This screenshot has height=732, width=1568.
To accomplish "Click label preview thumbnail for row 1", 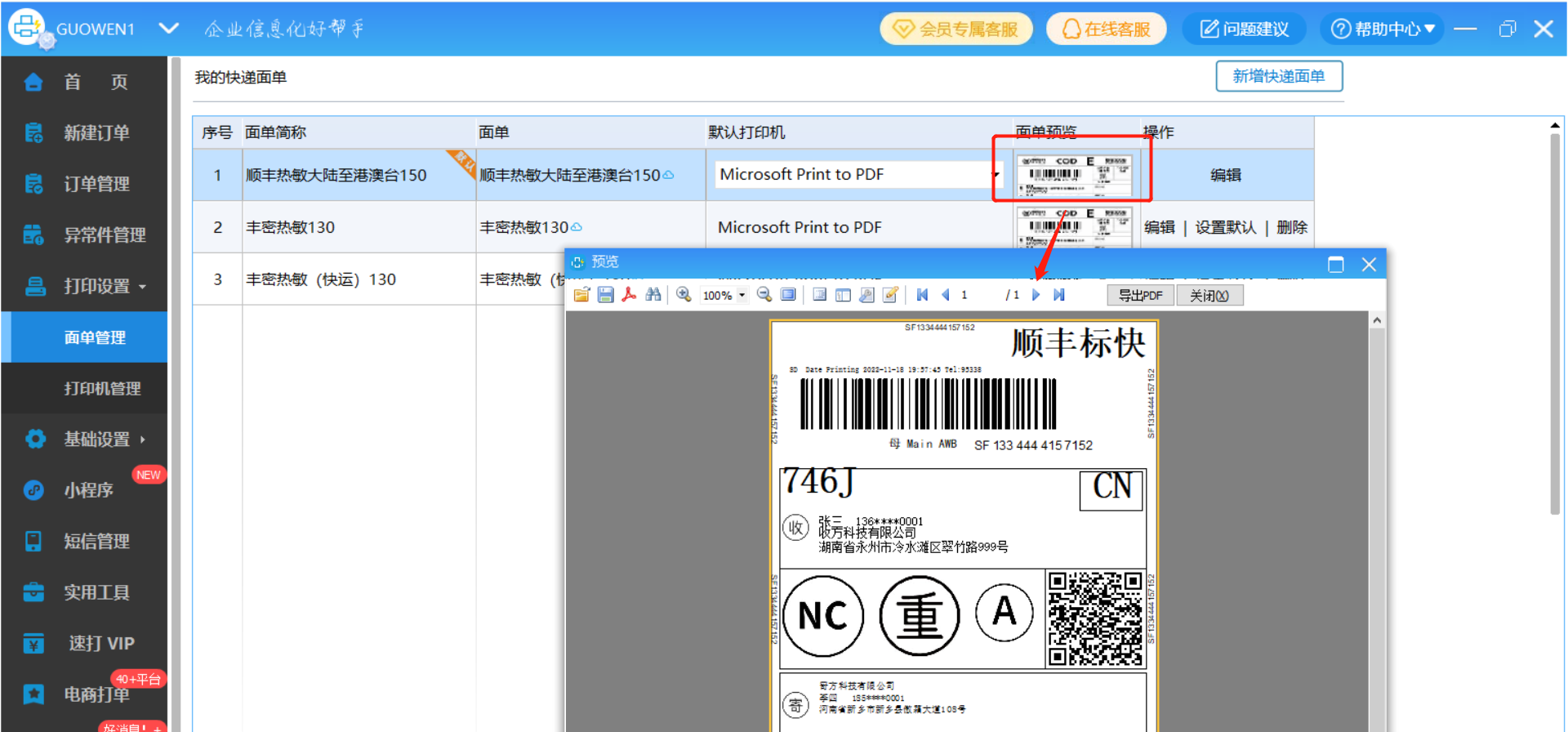I will pos(1076,175).
